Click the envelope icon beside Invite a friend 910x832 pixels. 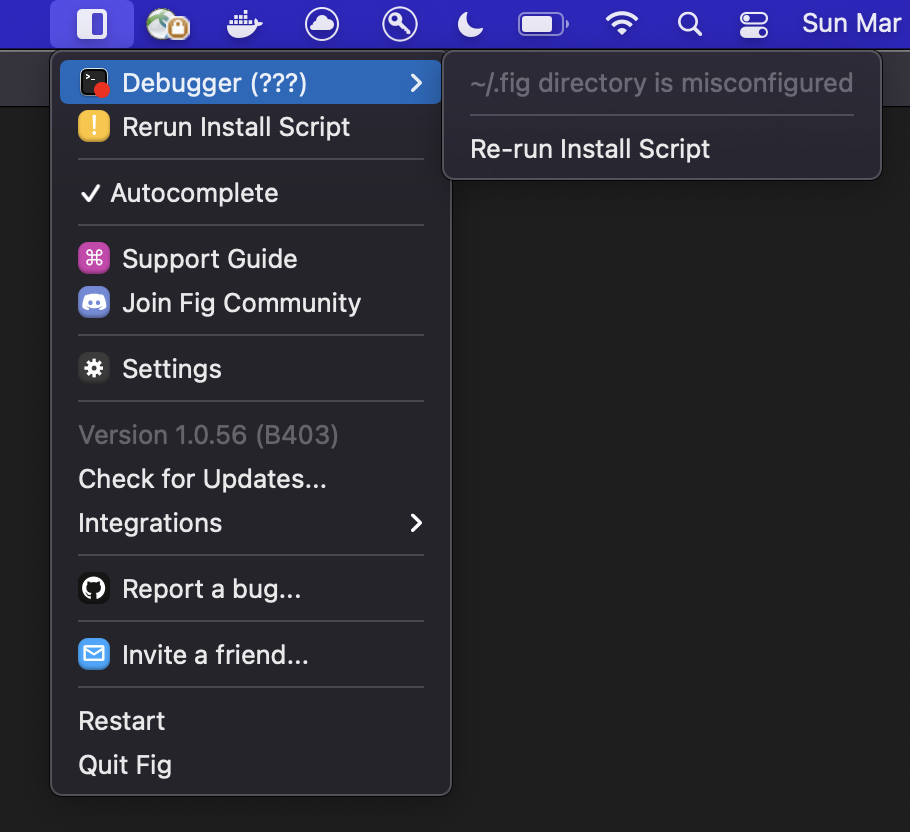click(93, 654)
